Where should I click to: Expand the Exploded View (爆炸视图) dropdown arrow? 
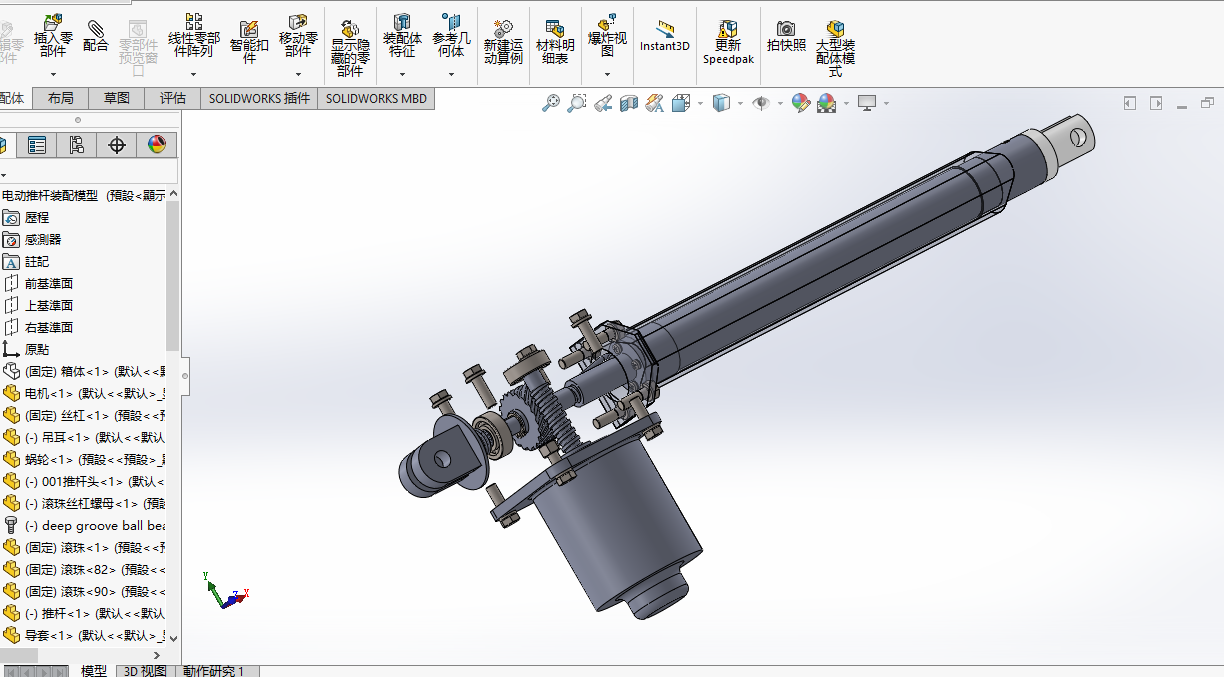(x=607, y=74)
